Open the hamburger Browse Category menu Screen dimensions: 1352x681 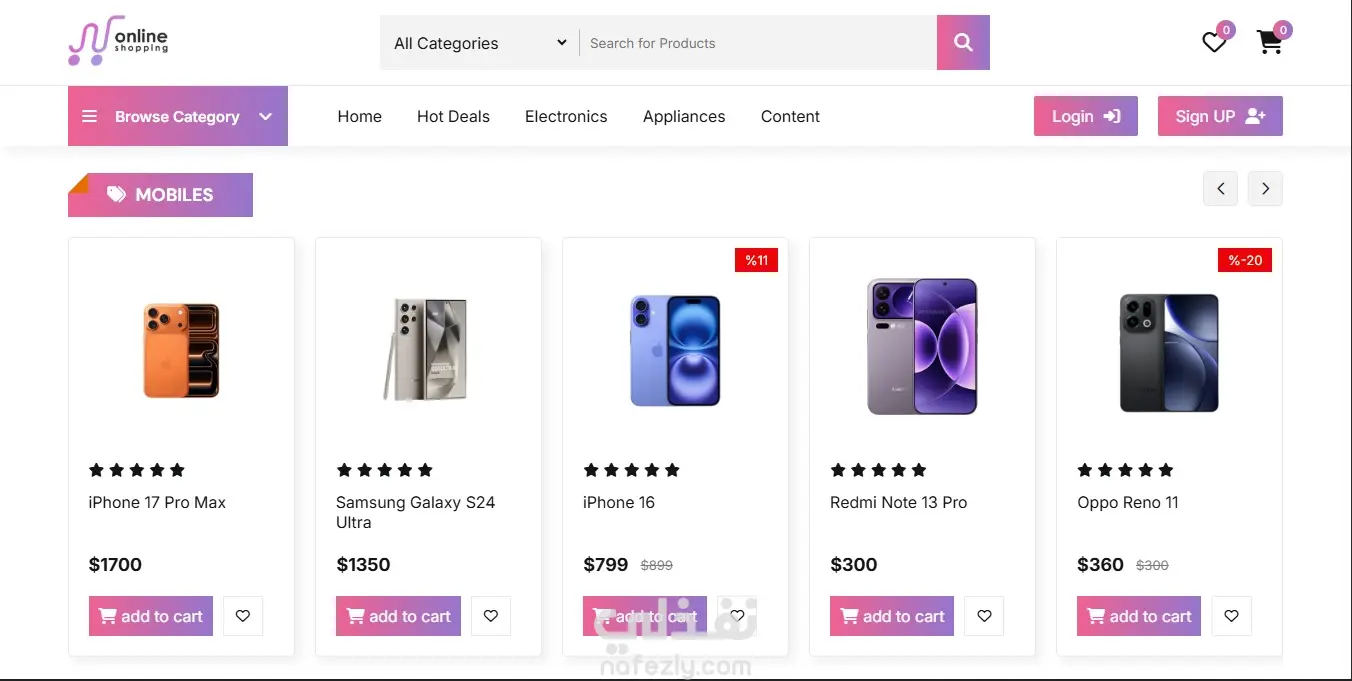[90, 117]
